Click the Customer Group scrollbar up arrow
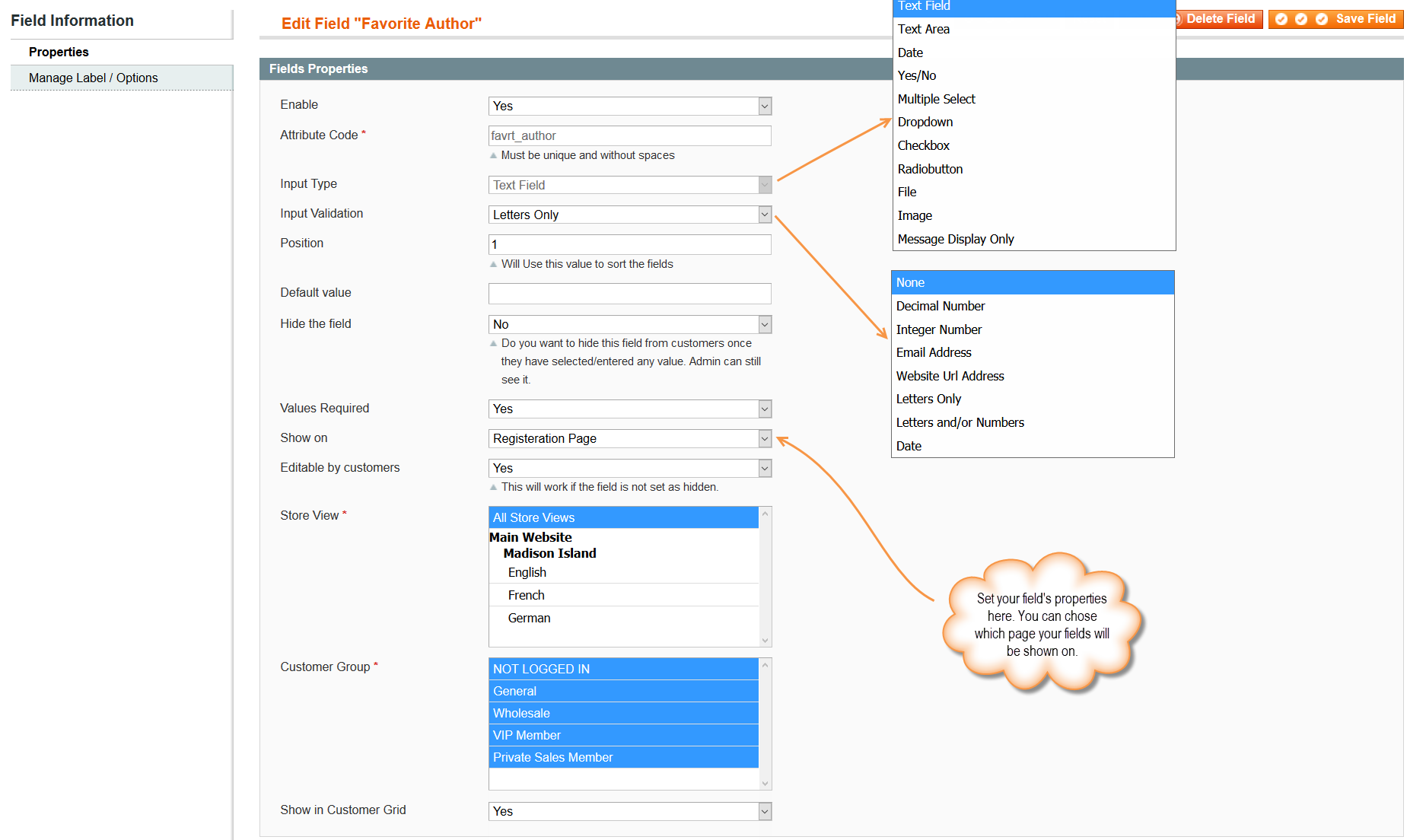1426x840 pixels. pyautogui.click(x=766, y=666)
